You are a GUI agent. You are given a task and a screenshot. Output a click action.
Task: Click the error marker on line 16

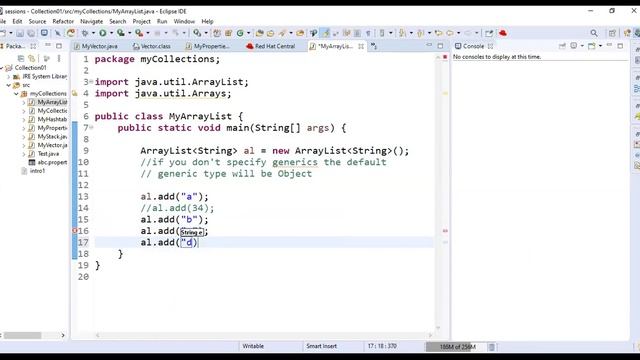coord(75,231)
